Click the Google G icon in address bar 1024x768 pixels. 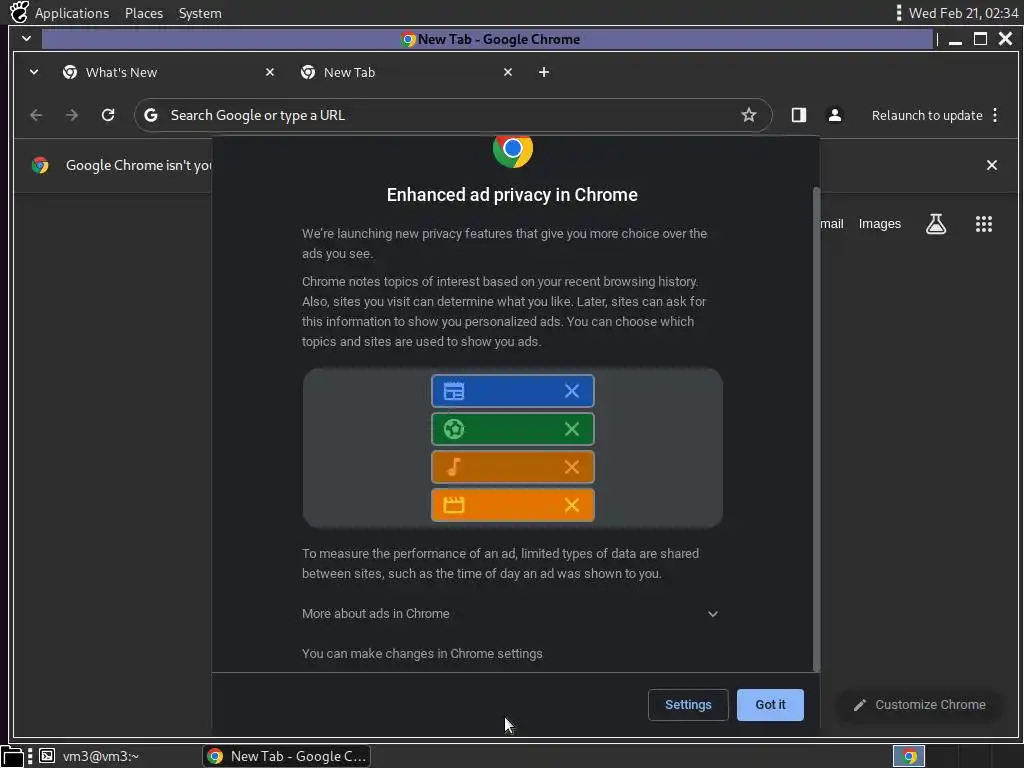point(151,116)
